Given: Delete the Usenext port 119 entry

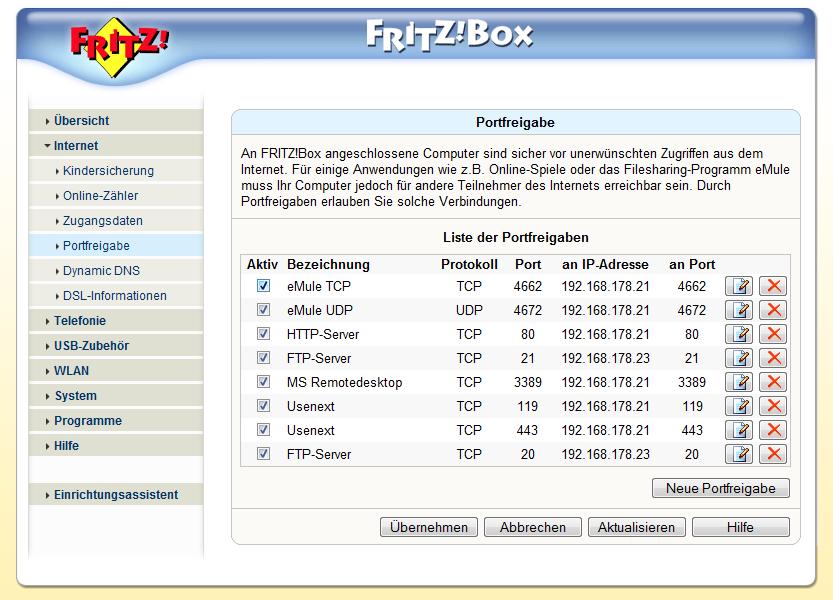Looking at the screenshot, I should click(x=773, y=406).
